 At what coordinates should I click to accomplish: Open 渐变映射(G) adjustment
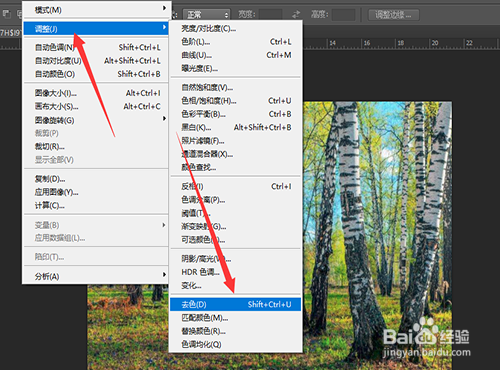(x=236, y=226)
